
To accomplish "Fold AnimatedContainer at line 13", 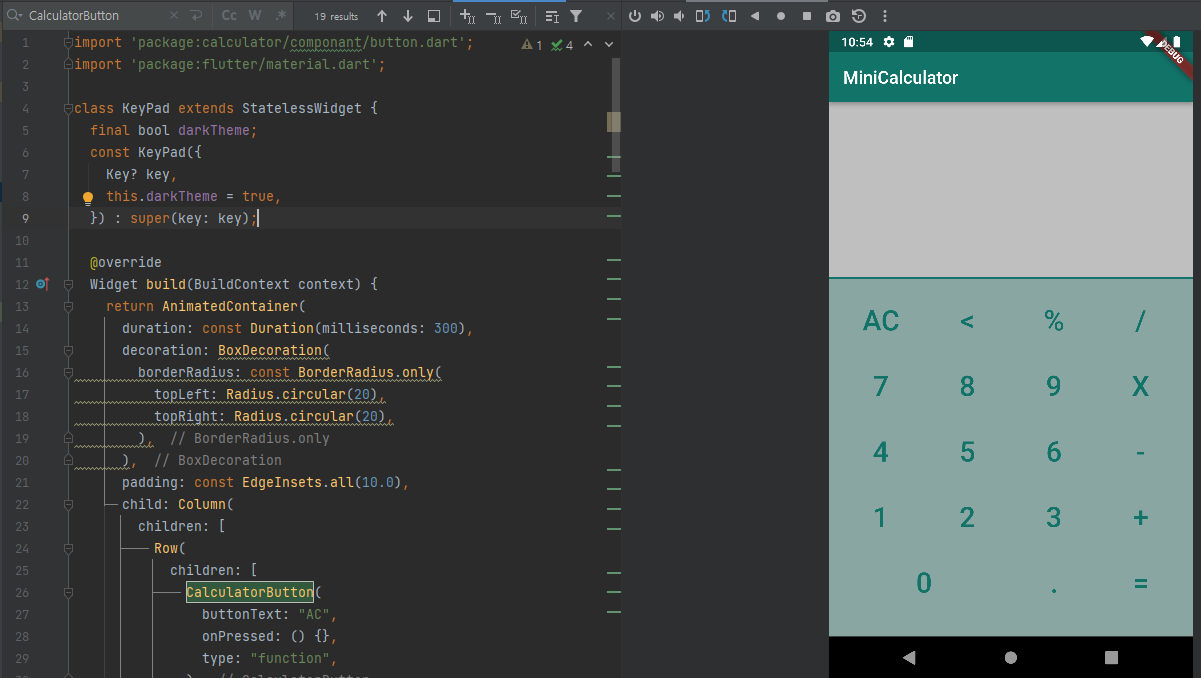I will pyautogui.click(x=68, y=306).
